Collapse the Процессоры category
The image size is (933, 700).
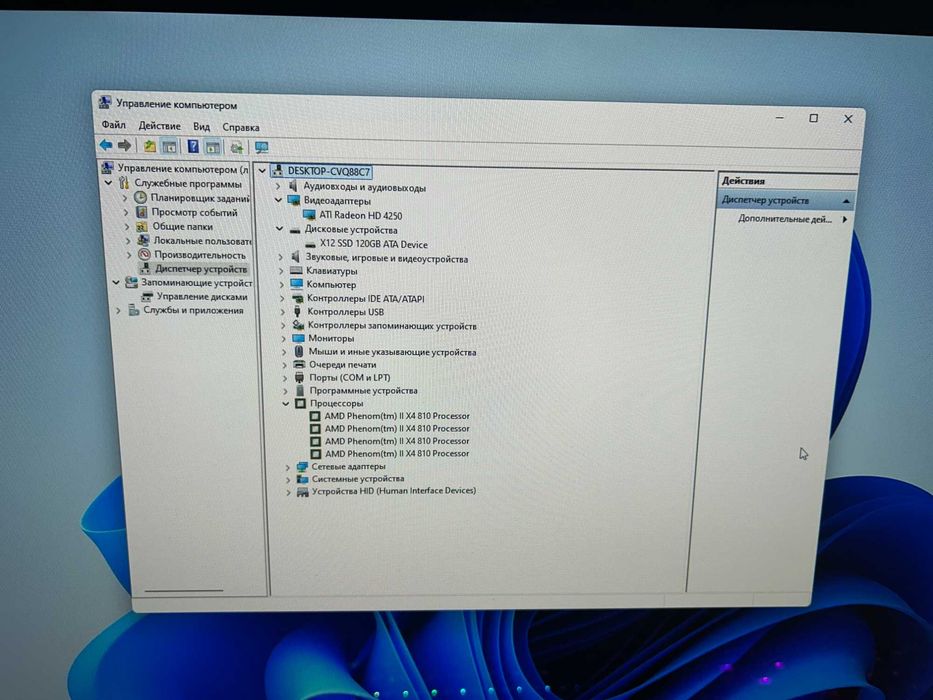(x=286, y=403)
